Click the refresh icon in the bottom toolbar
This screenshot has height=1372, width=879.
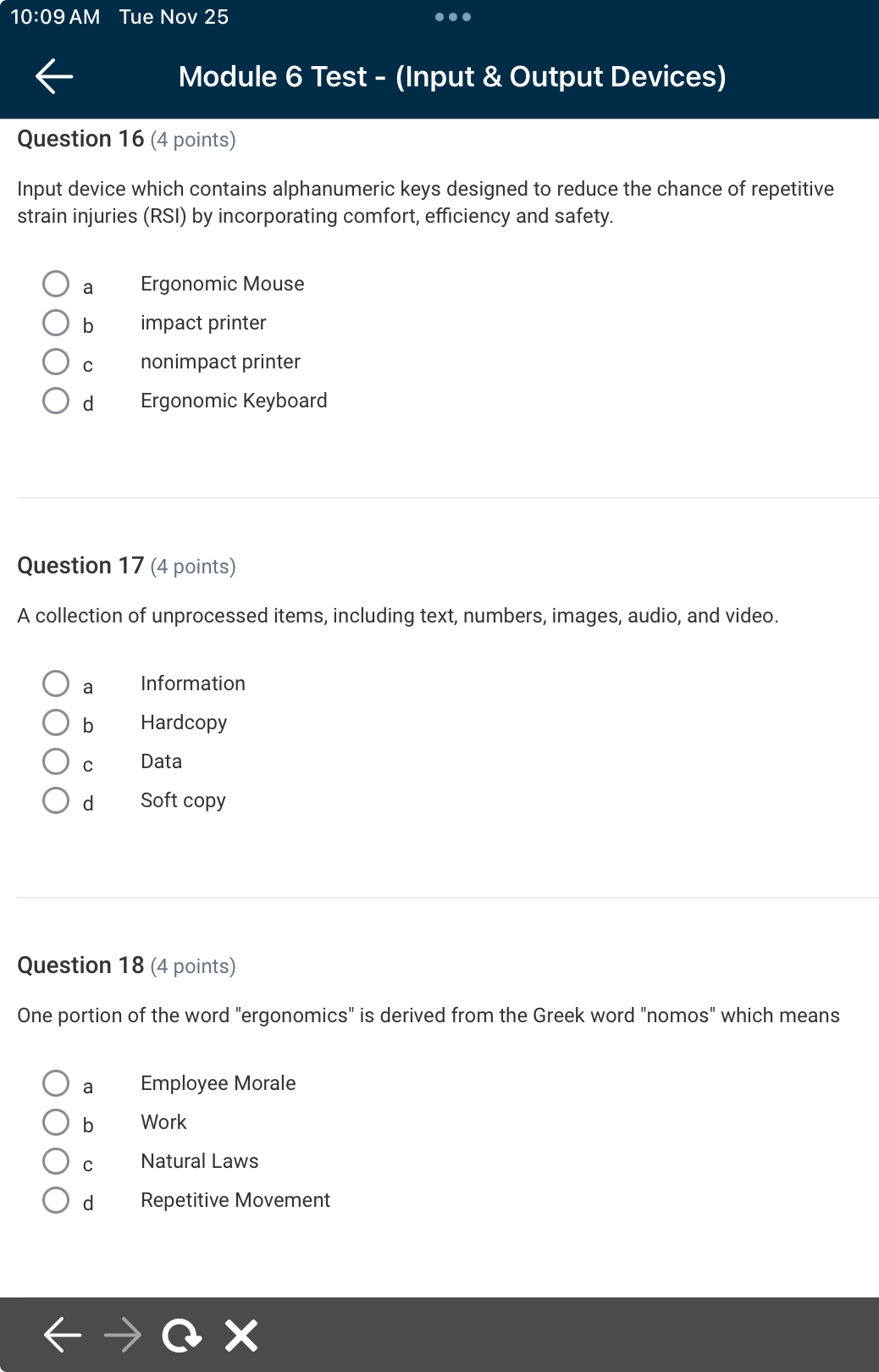point(180,1335)
